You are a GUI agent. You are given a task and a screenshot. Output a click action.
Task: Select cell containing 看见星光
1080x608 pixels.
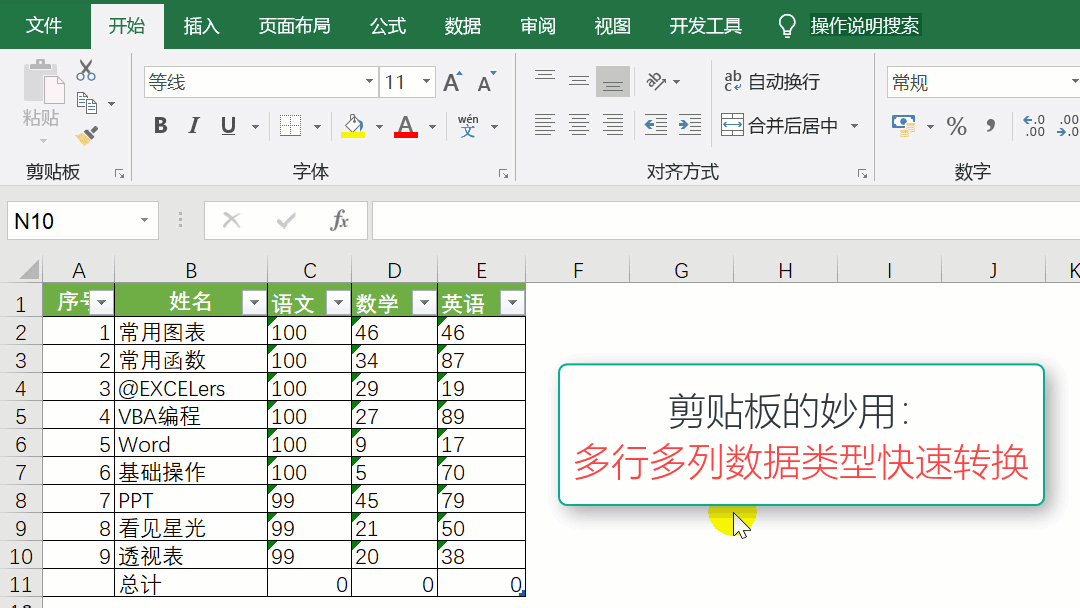(190, 528)
